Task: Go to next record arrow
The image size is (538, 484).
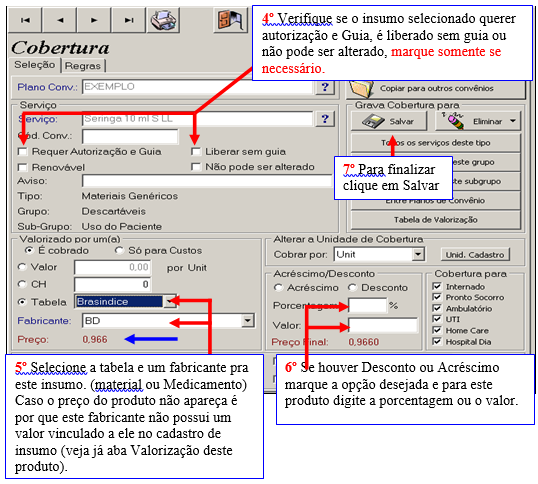Action: pos(94,20)
